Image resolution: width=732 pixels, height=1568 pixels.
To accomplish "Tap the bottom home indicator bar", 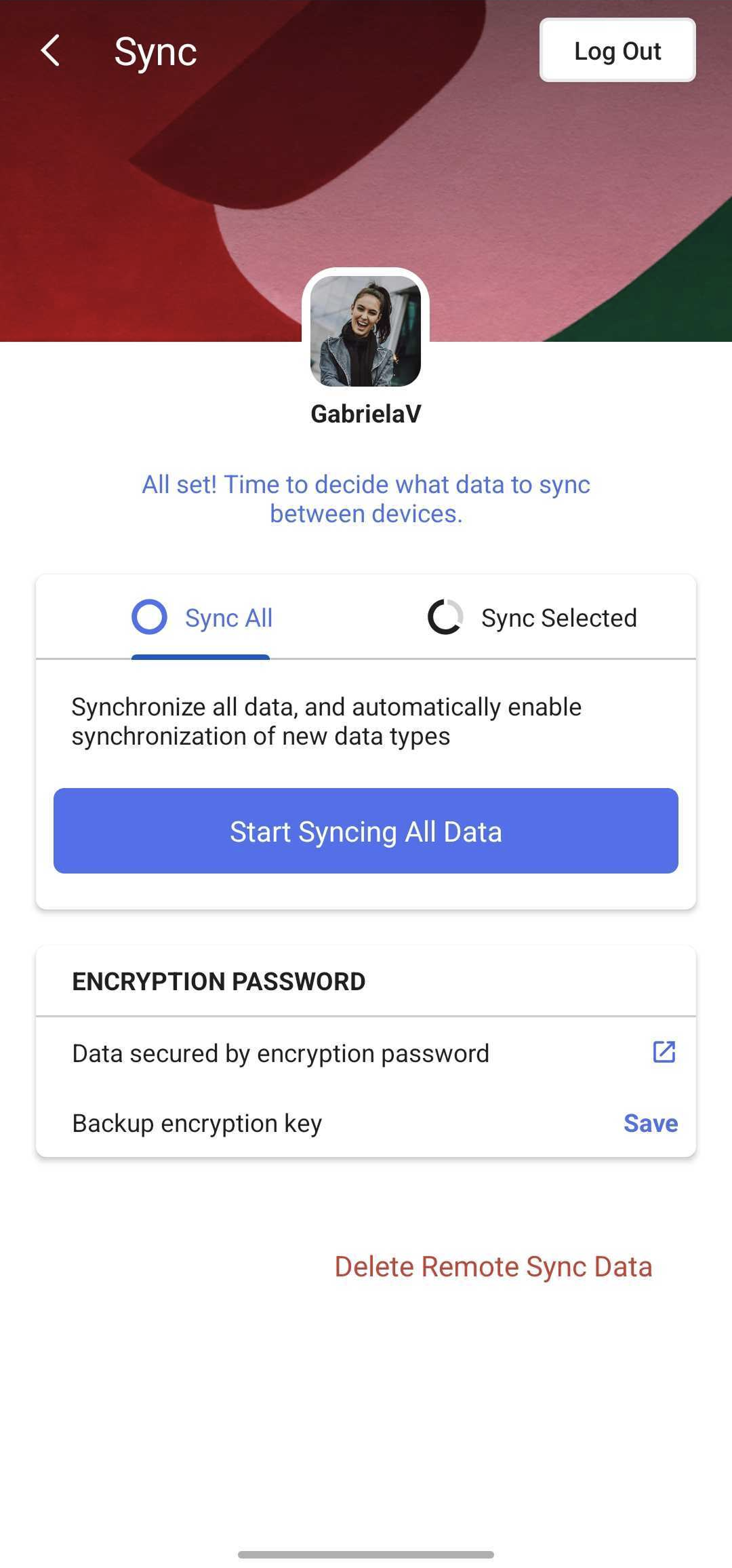I will coord(366,1554).
